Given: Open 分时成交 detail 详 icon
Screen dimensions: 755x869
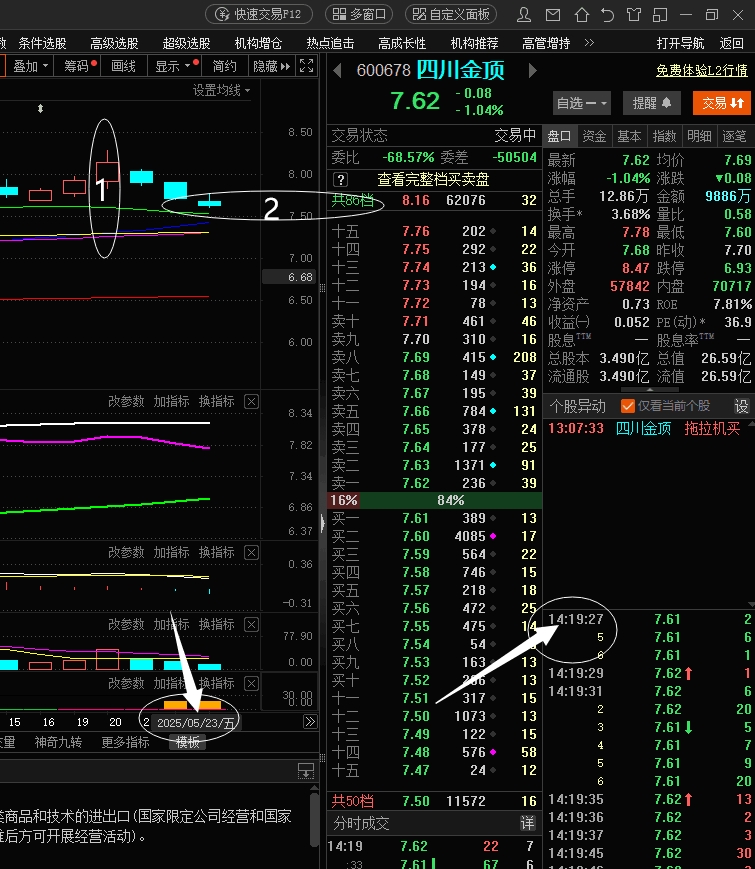Looking at the screenshot, I should [x=528, y=824].
